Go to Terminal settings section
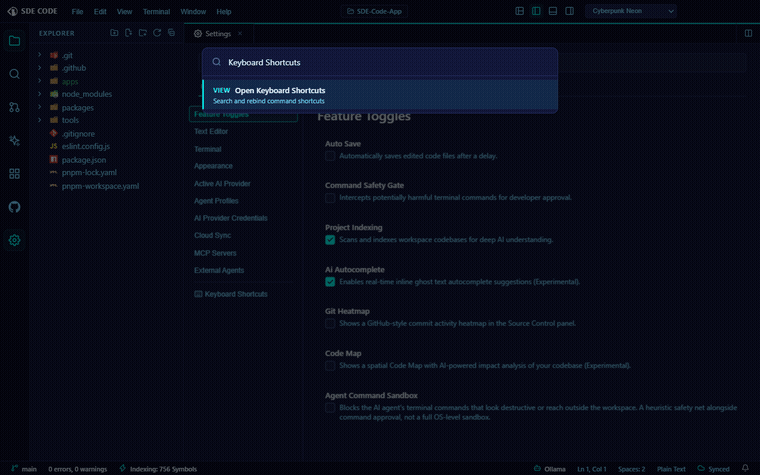The image size is (760, 475). [207, 149]
